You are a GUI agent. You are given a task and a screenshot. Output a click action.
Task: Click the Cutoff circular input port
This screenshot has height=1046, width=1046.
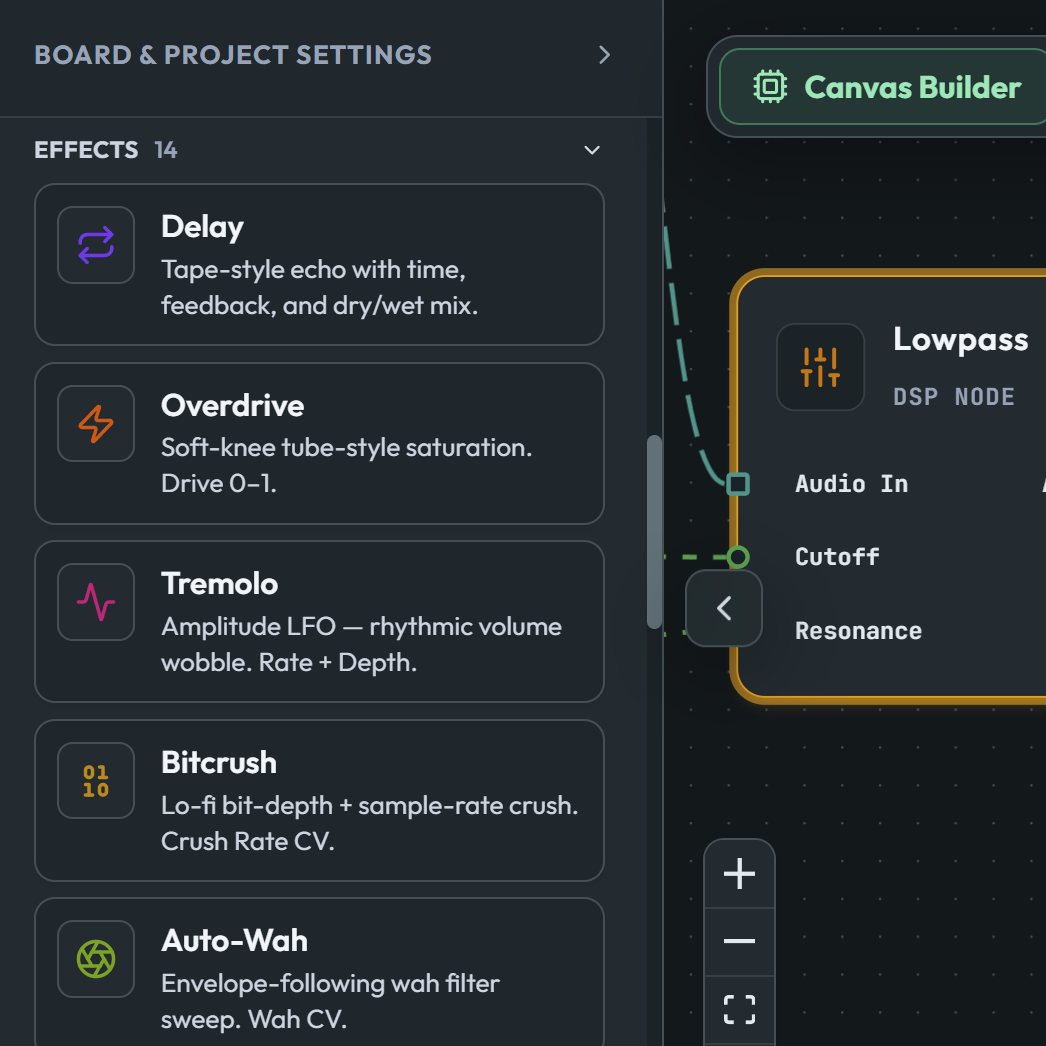coord(738,557)
